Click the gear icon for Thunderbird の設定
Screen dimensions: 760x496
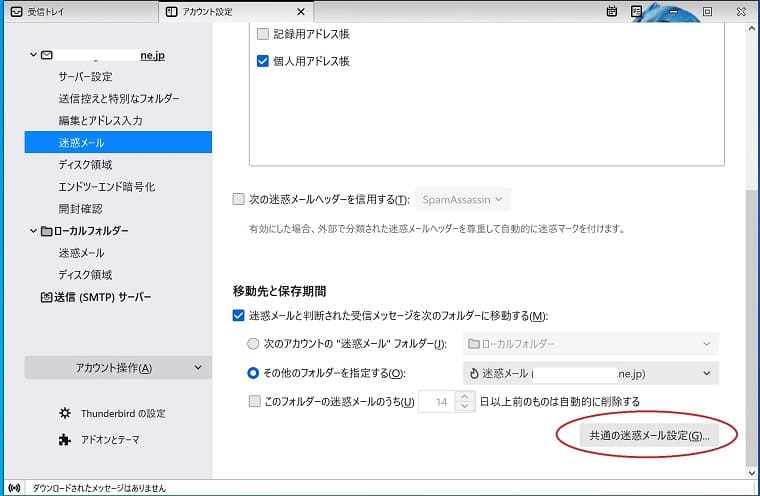pyautogui.click(x=65, y=413)
